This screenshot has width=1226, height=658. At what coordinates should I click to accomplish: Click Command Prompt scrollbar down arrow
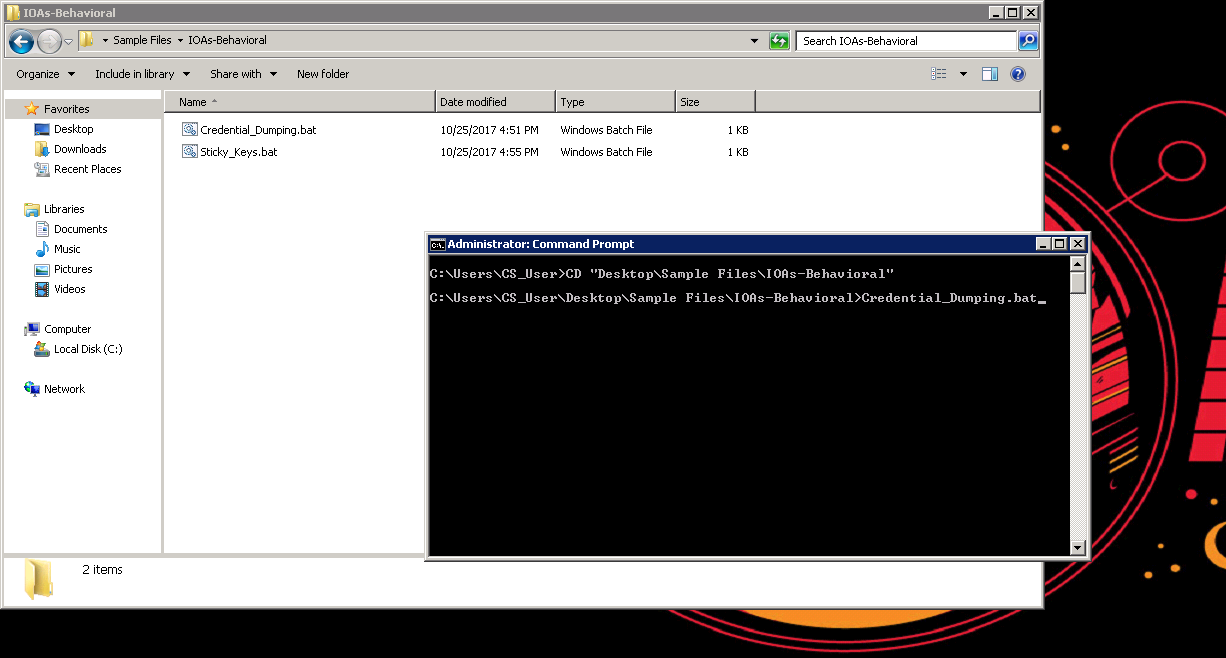coord(1077,547)
